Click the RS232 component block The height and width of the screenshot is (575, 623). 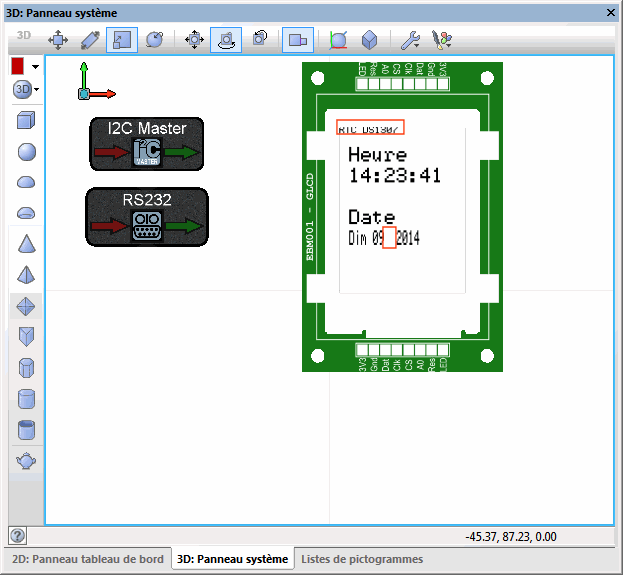pos(147,217)
